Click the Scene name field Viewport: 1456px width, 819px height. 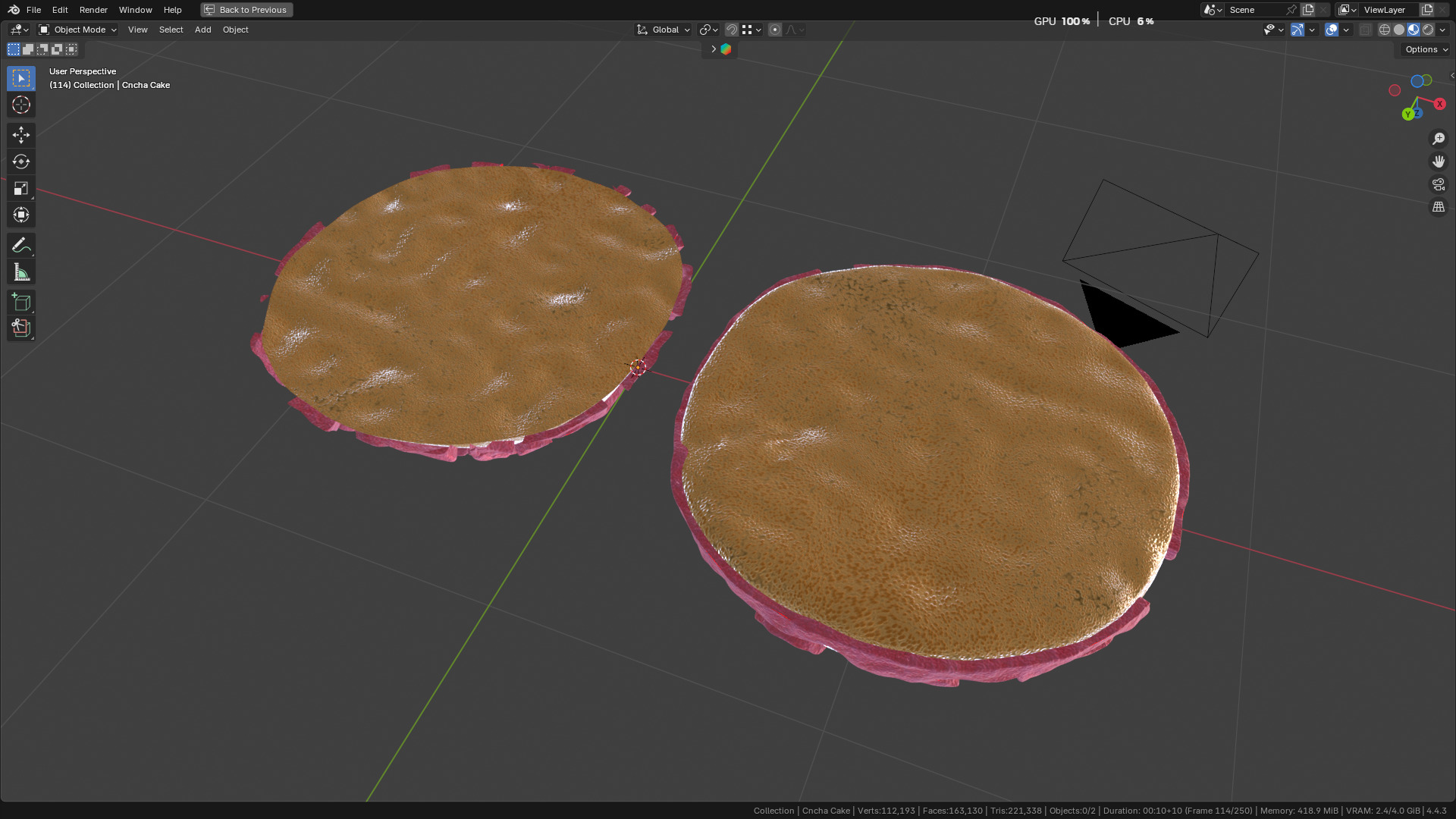point(1255,10)
